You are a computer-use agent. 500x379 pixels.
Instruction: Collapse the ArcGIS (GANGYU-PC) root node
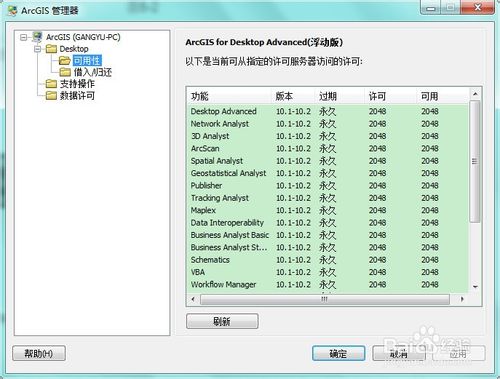(23, 37)
